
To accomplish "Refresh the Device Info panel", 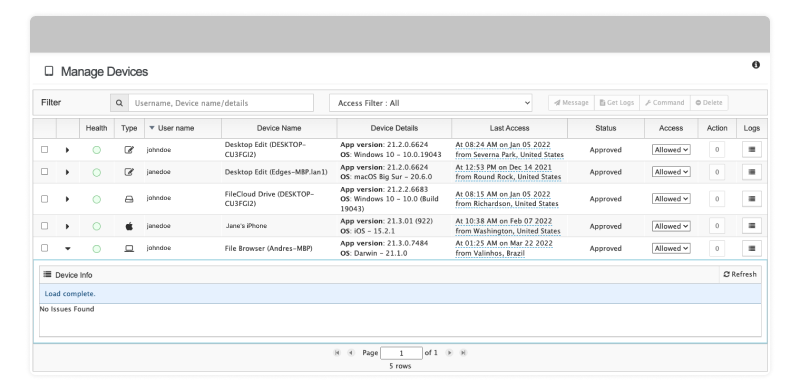I will click(740, 275).
